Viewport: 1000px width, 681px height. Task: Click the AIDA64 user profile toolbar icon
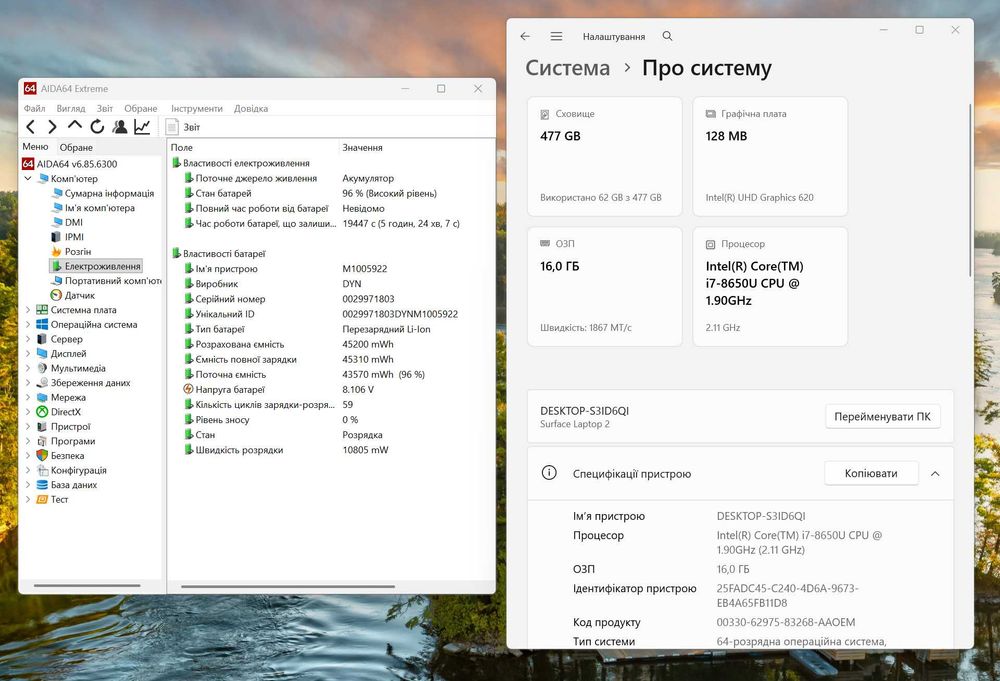click(x=119, y=127)
